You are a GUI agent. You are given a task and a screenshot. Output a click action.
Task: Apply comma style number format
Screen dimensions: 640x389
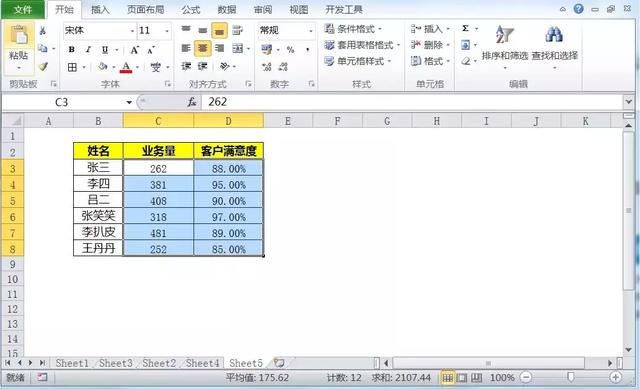307,50
